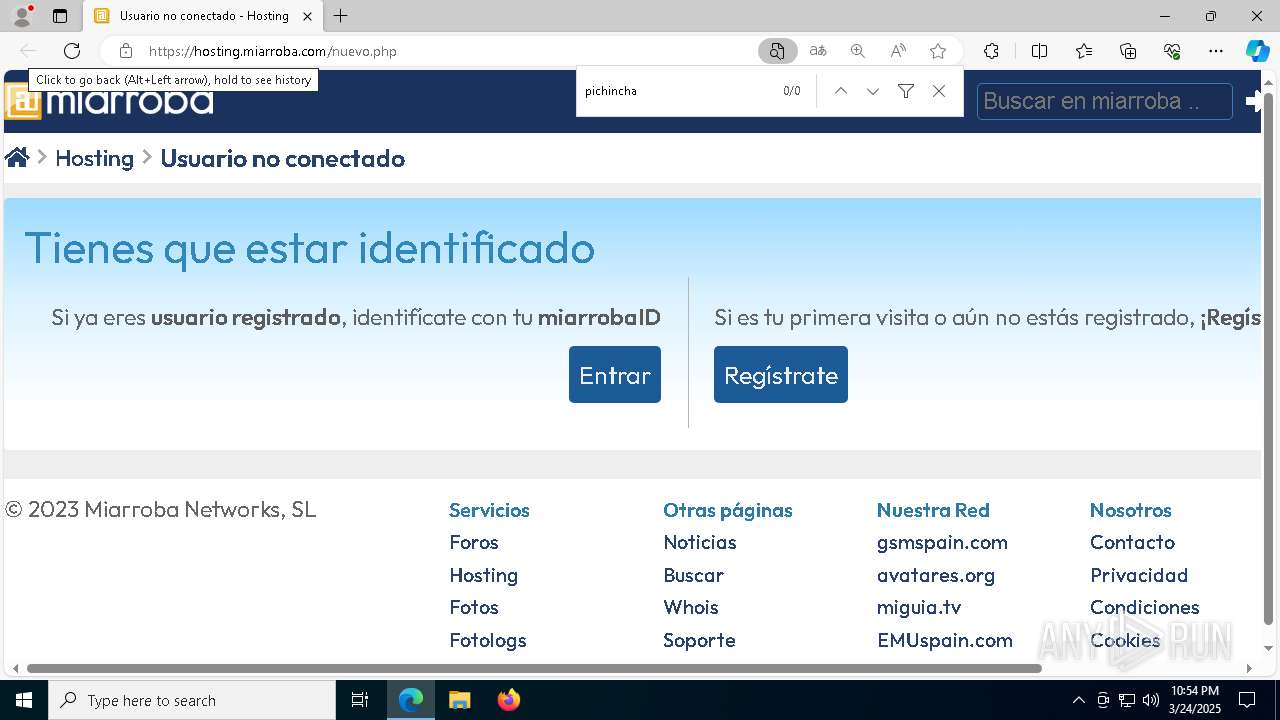1280x720 pixels.
Task: Open the Foros link
Action: click(x=474, y=542)
